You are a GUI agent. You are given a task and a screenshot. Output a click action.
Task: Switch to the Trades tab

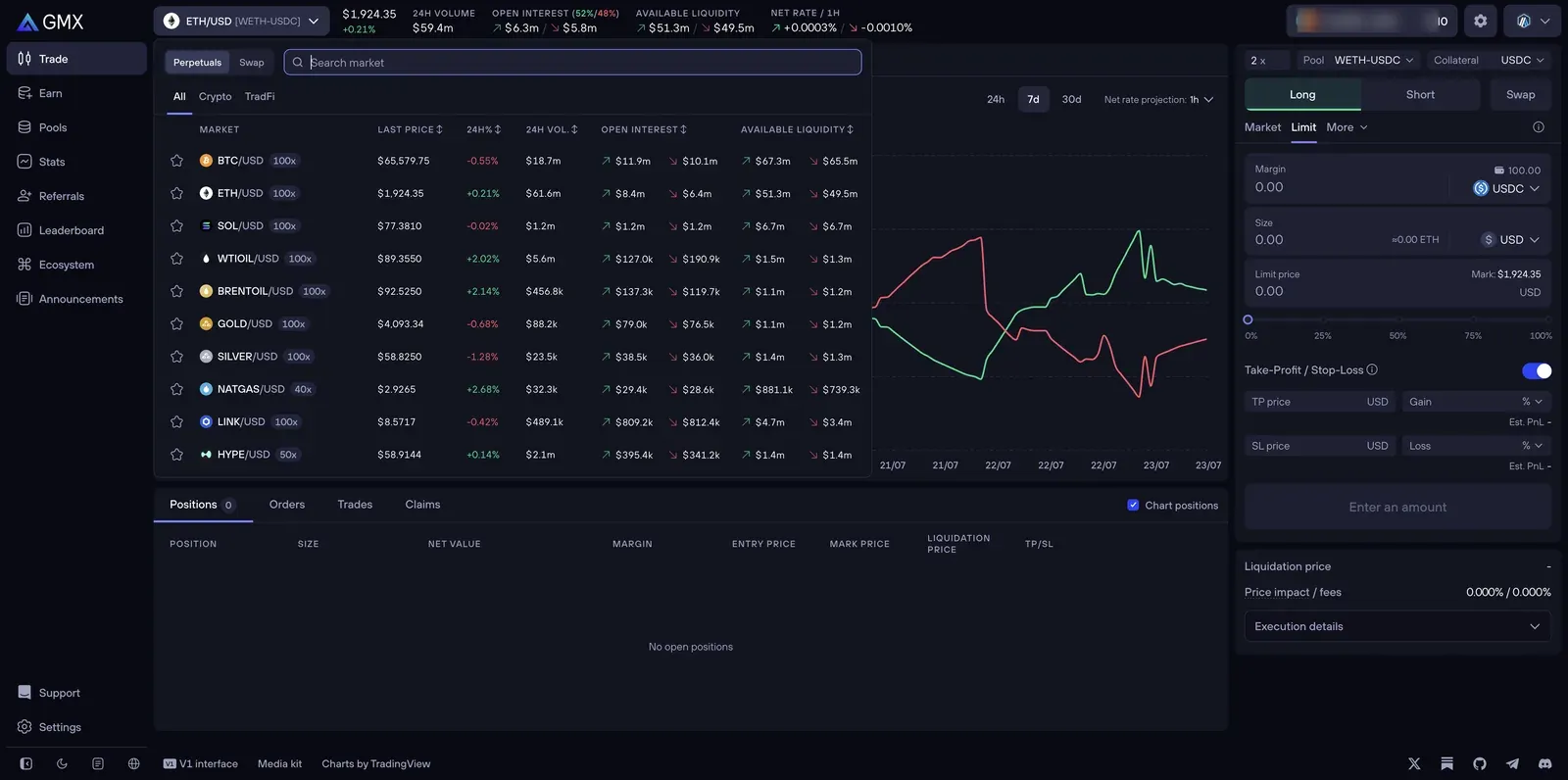[355, 505]
